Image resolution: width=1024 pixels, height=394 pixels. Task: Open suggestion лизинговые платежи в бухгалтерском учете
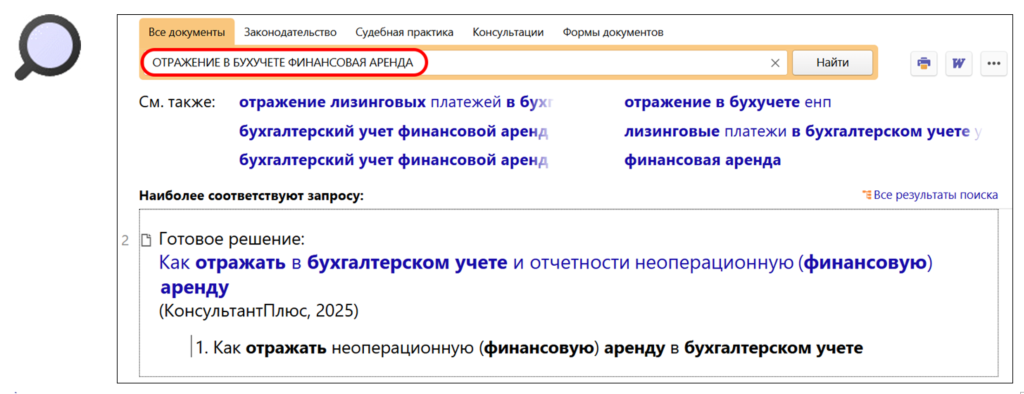point(803,131)
